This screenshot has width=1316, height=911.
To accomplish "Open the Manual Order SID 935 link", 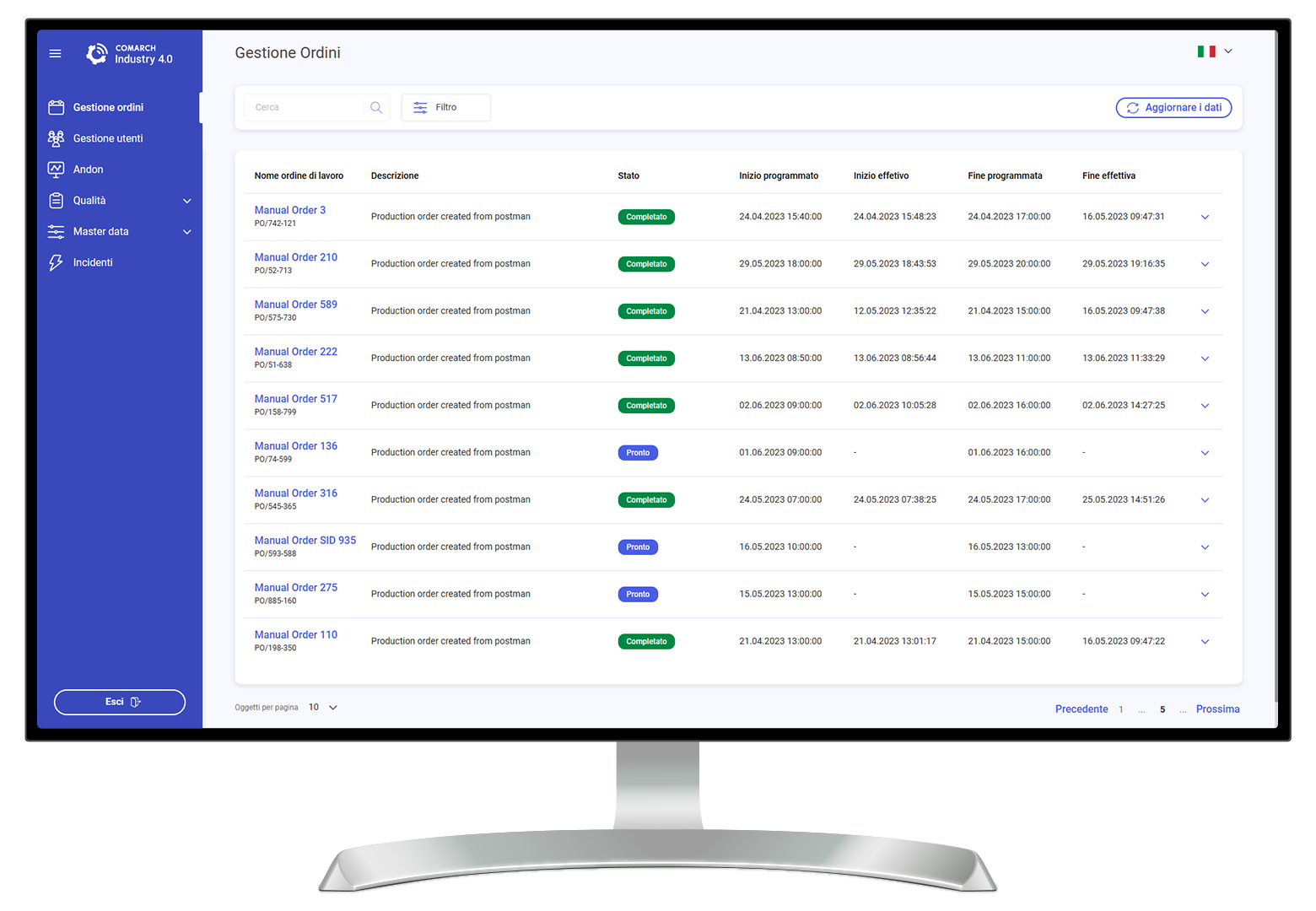I will click(305, 541).
